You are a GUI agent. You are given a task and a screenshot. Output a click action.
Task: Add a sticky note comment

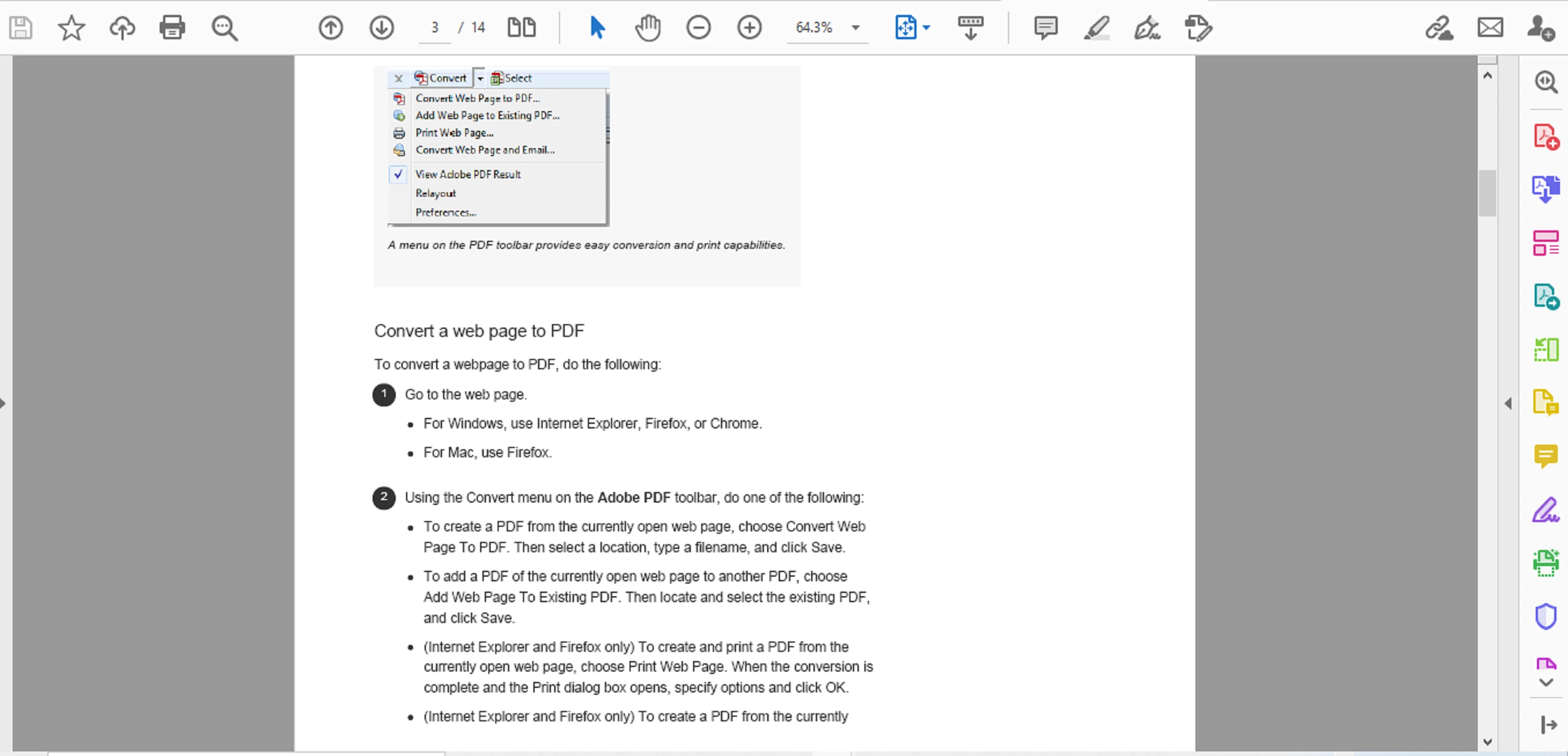click(x=1045, y=27)
